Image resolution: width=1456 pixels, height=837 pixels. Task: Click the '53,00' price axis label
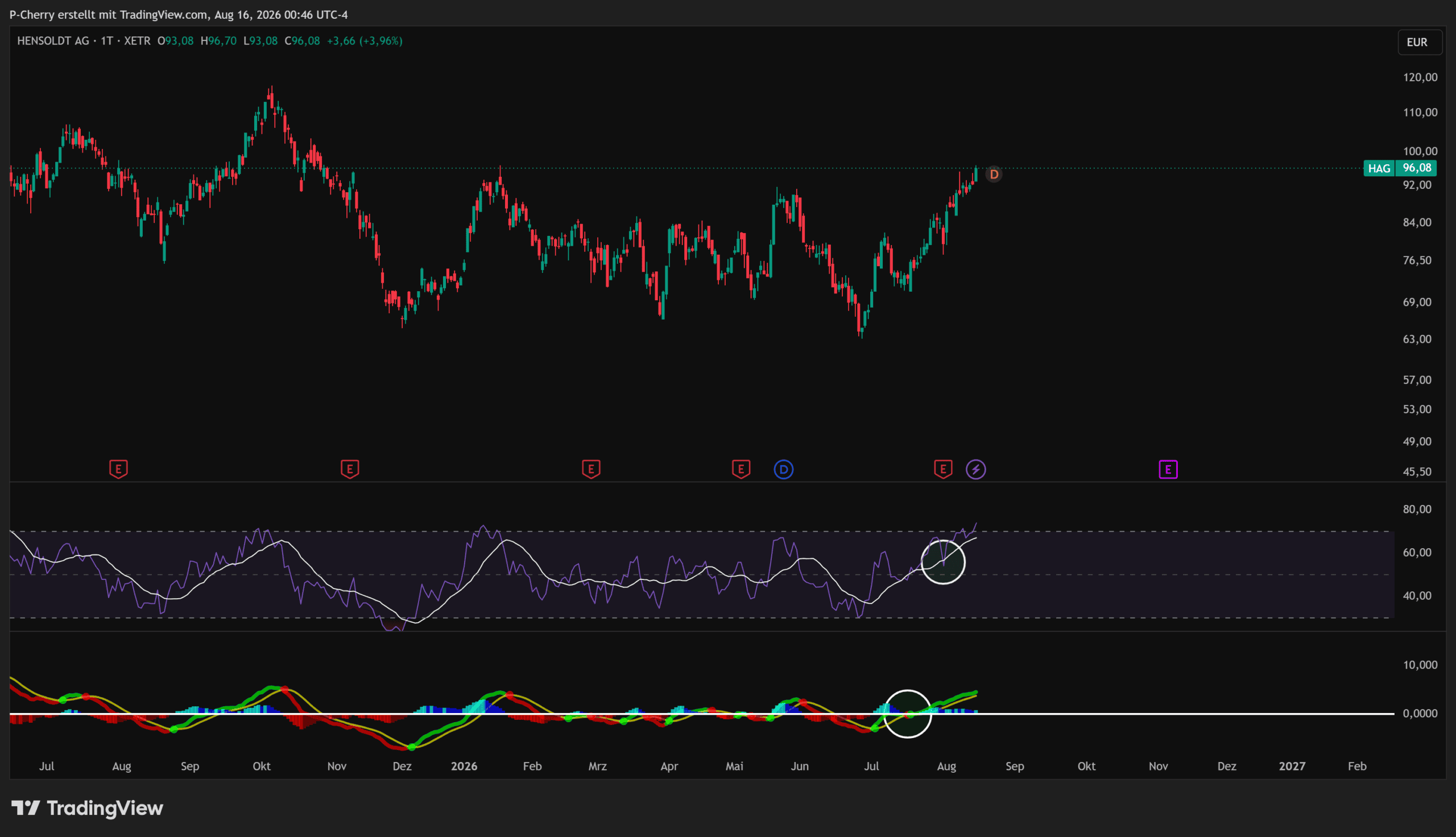click(x=1417, y=409)
